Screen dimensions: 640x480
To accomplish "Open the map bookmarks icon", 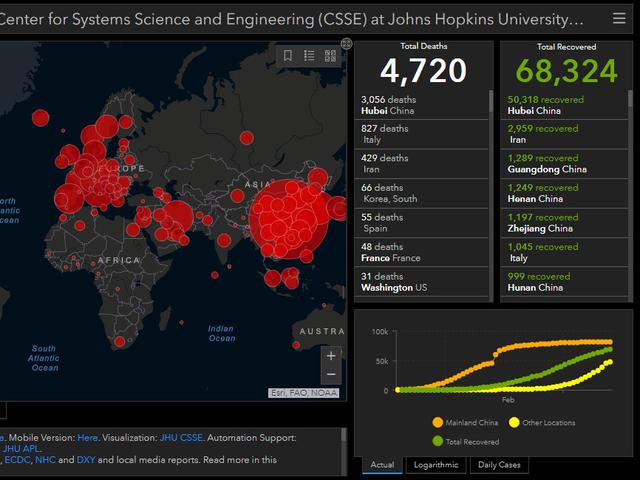I will (x=288, y=56).
